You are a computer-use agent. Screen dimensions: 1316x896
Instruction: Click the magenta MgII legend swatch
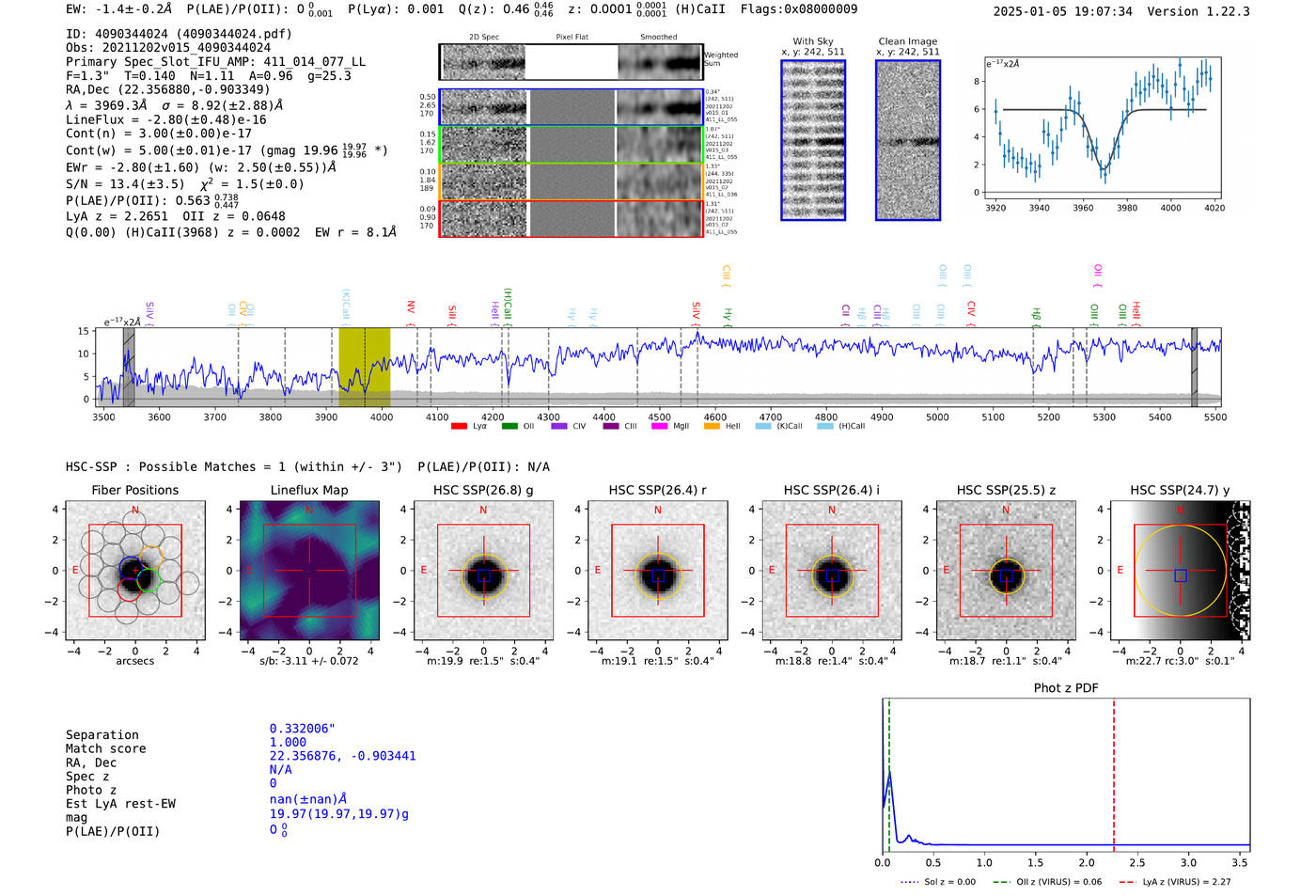[659, 427]
